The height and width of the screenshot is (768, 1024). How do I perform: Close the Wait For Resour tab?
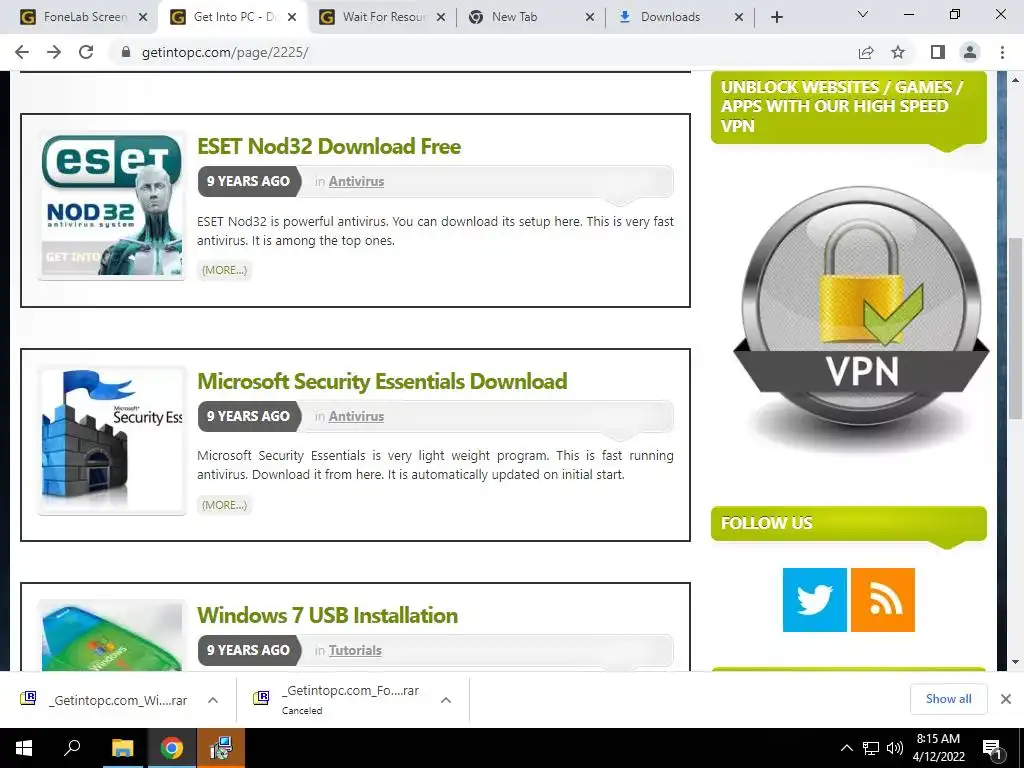(x=441, y=17)
